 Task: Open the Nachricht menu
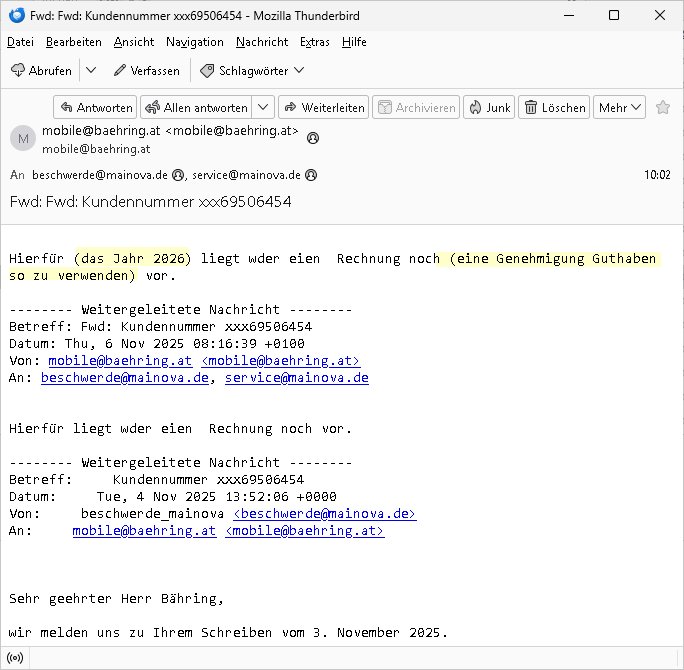tap(262, 42)
